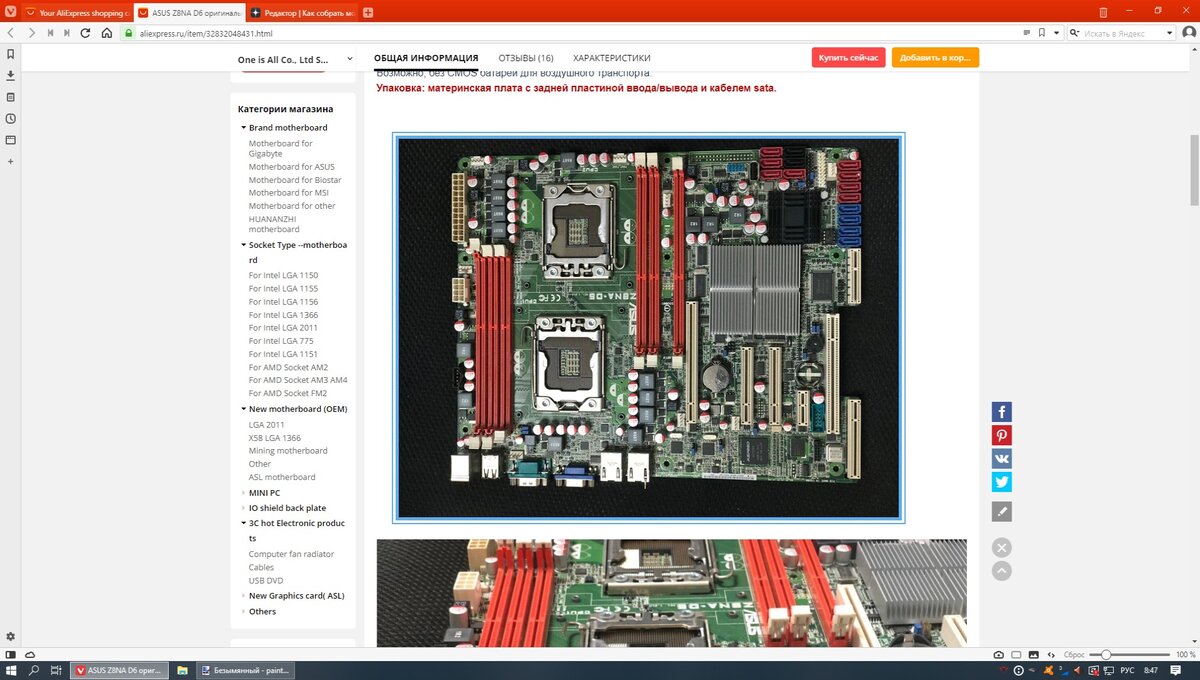
Task: Open the Downloads panel in sidebar
Action: tap(10, 75)
